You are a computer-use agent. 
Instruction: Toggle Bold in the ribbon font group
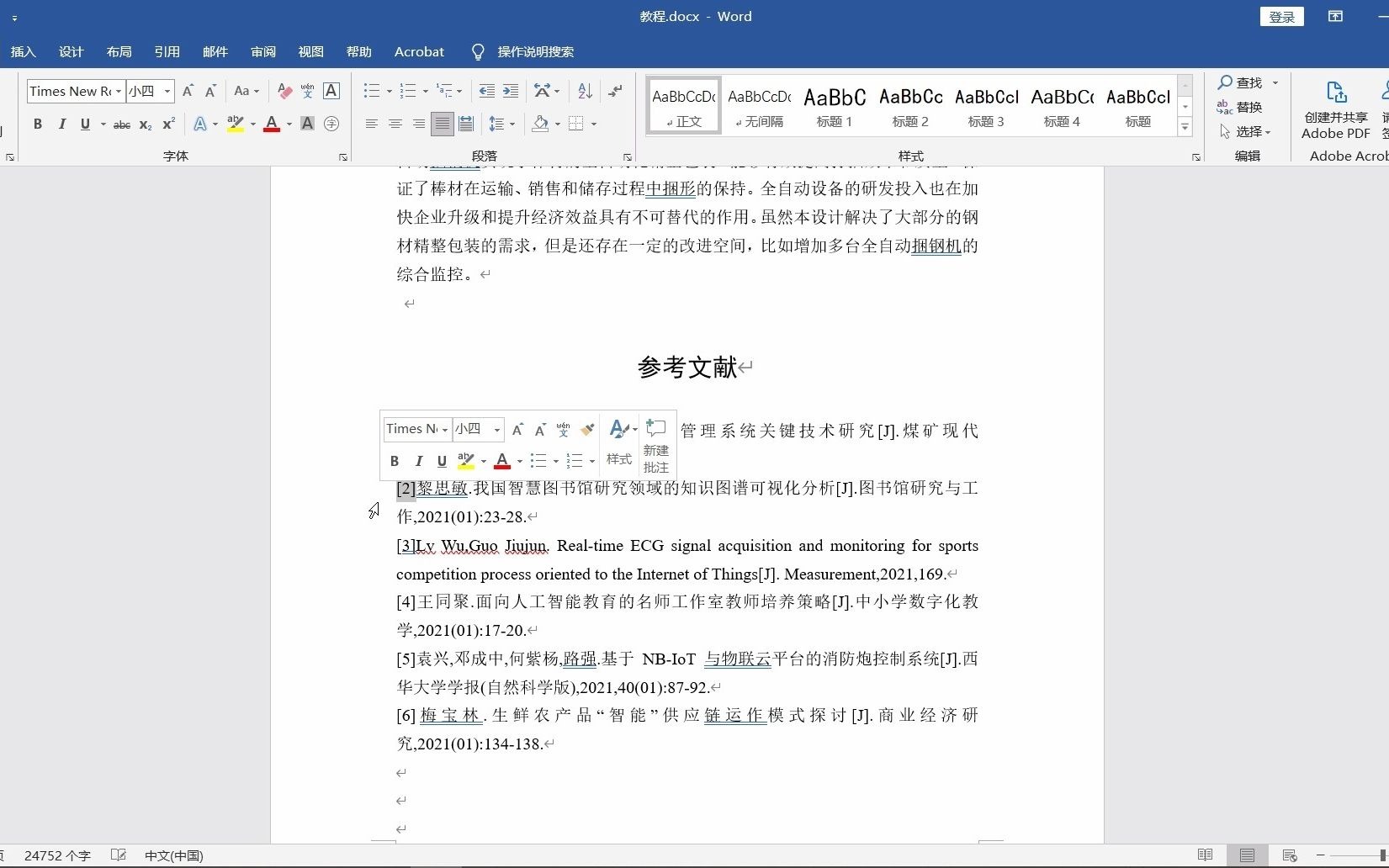point(38,124)
